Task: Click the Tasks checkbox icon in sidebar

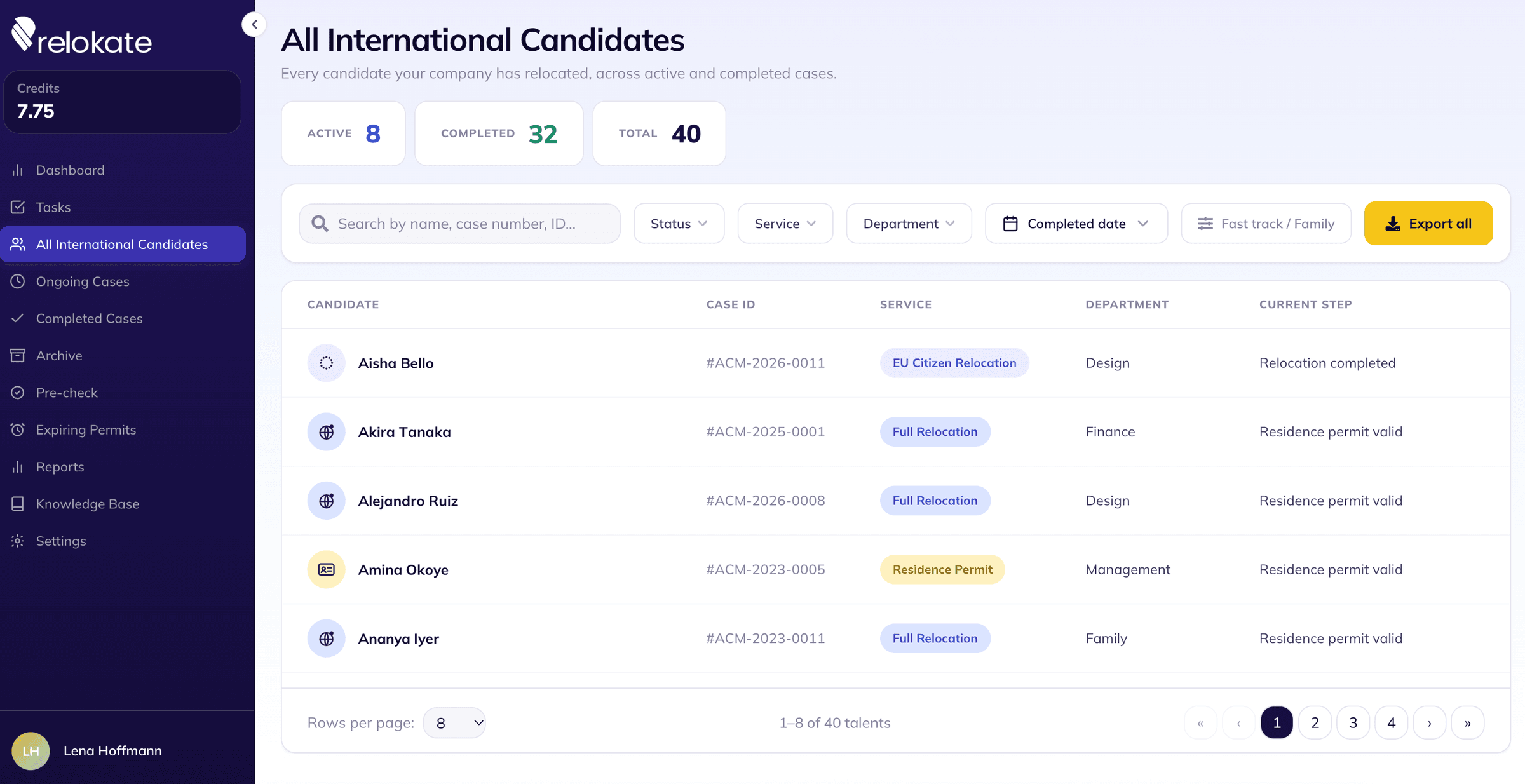Action: point(18,207)
